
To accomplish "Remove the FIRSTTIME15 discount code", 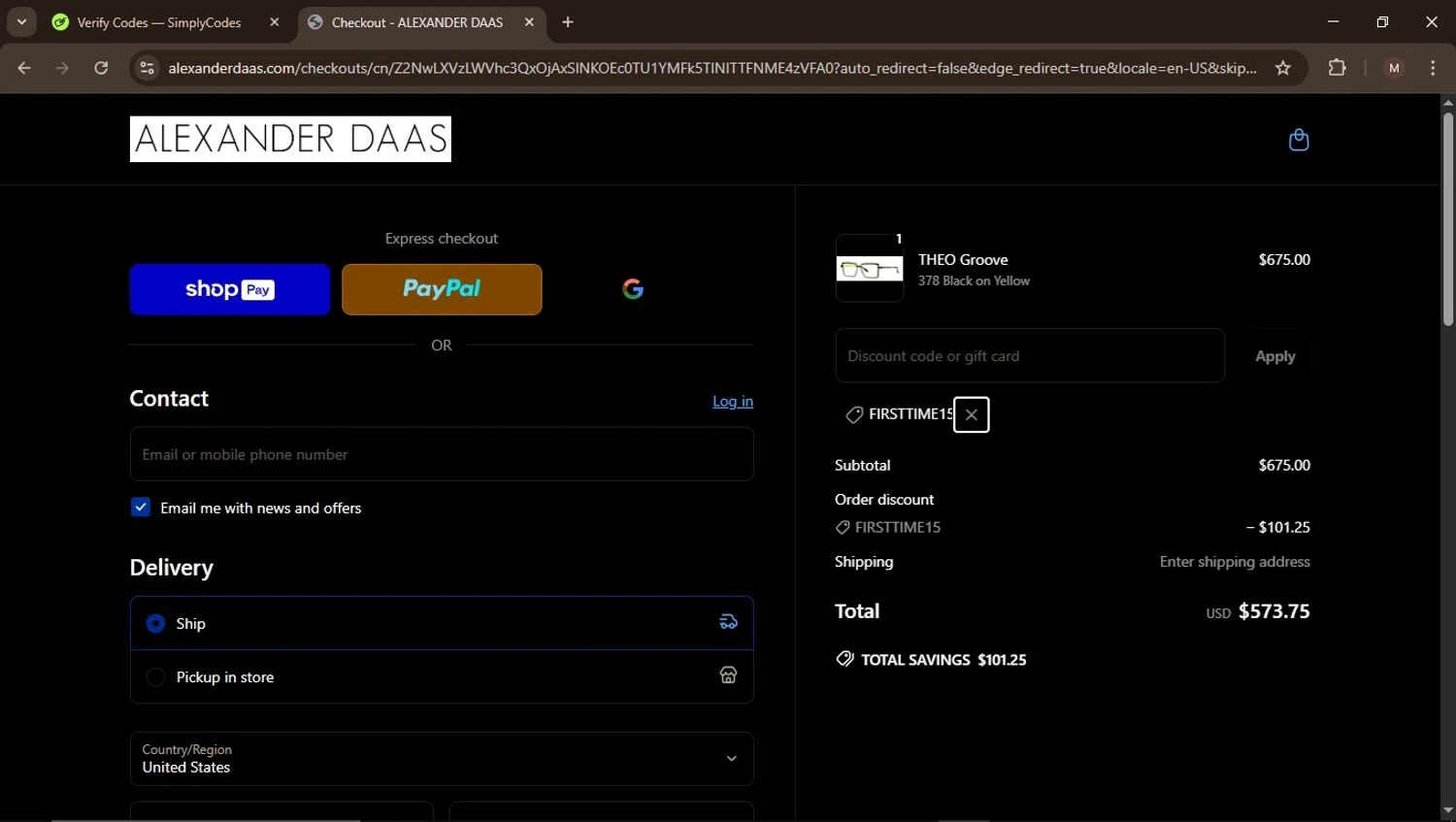I will (971, 414).
